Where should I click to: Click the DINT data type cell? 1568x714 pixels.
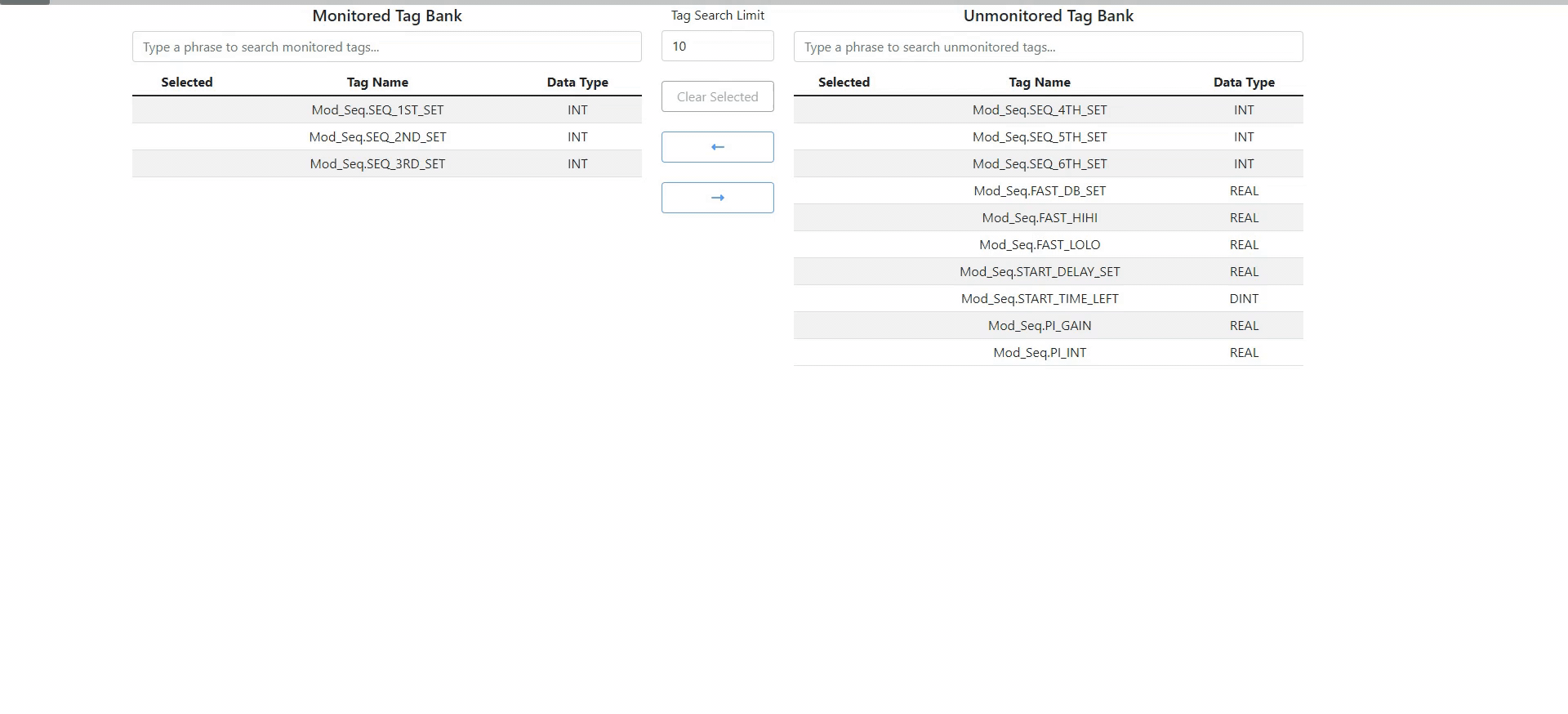pyautogui.click(x=1244, y=298)
